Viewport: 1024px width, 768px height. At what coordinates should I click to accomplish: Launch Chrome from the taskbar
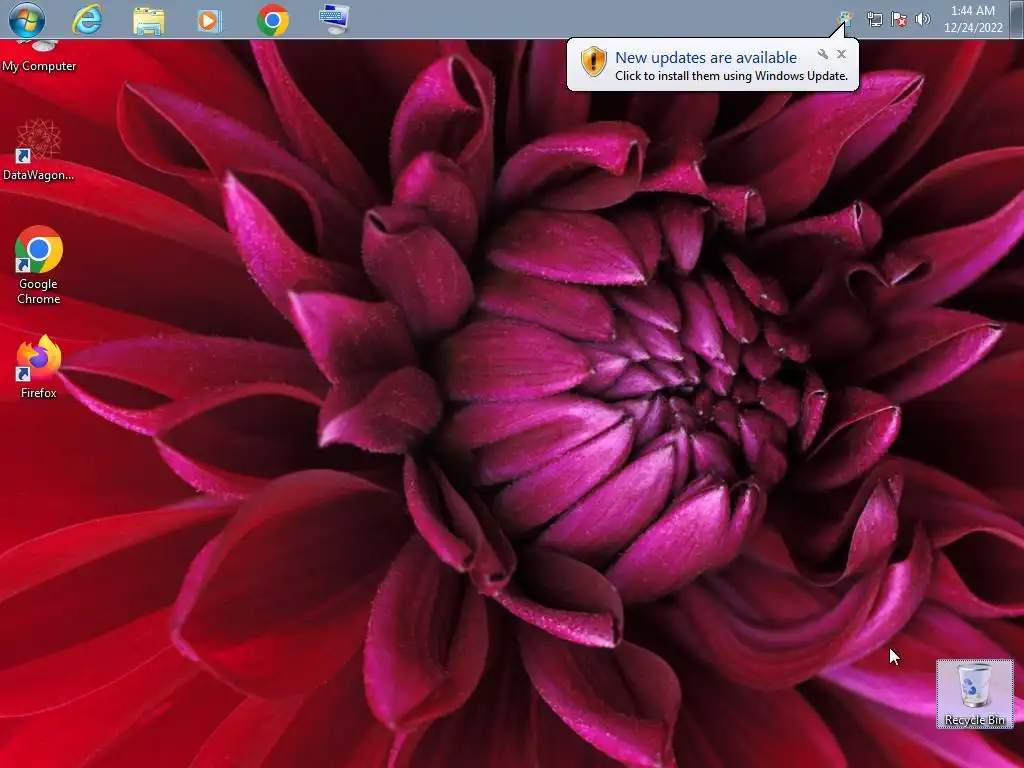point(273,20)
